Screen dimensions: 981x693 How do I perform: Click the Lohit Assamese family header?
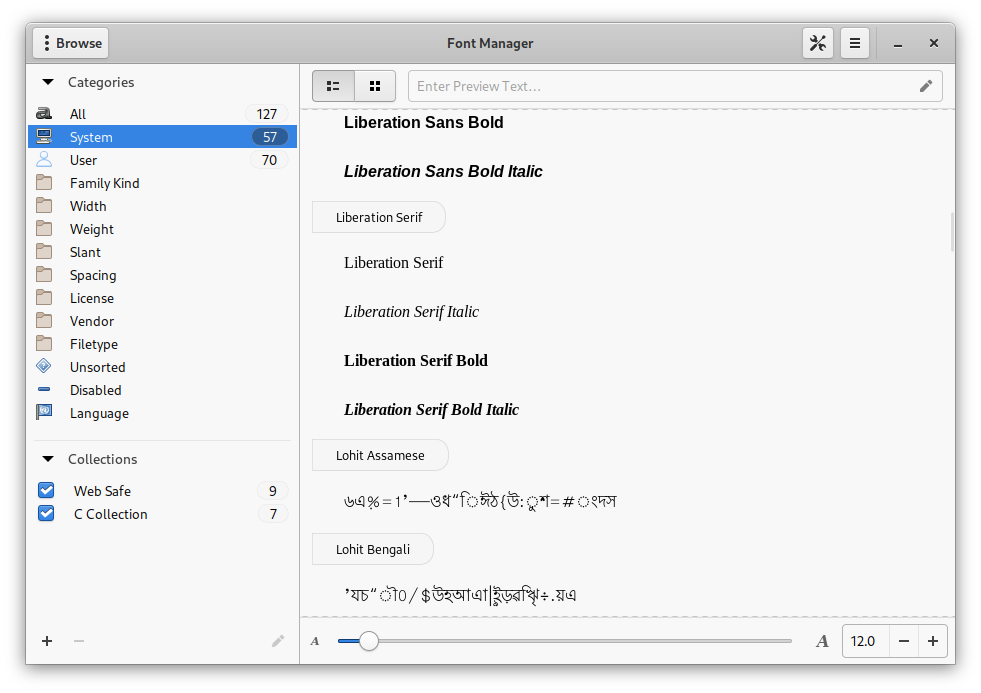tap(380, 455)
